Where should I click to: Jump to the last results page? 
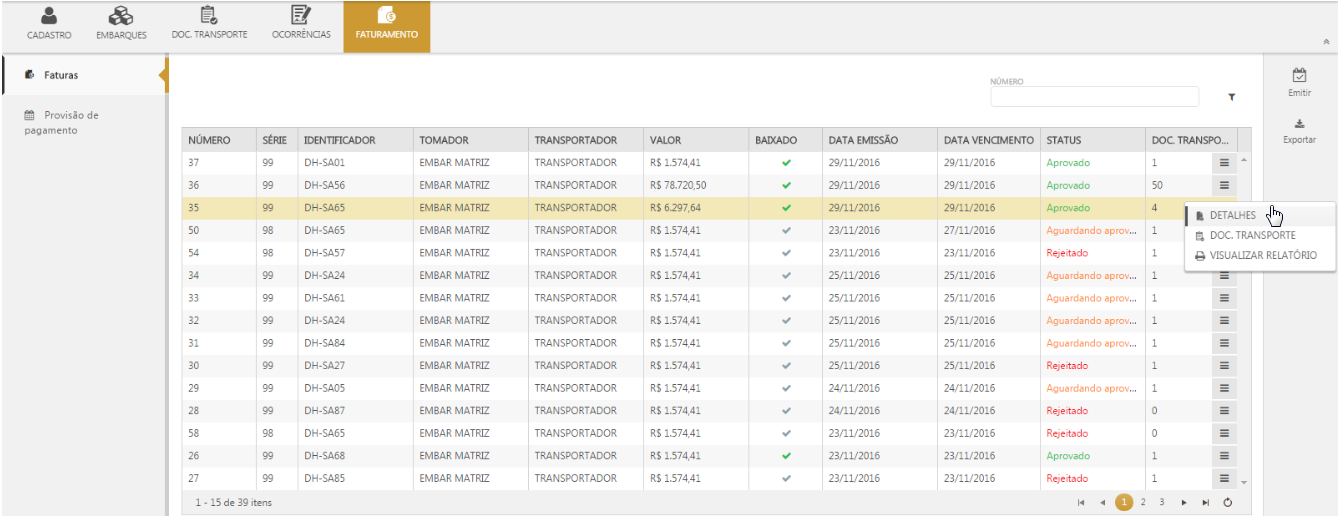(x=1205, y=502)
